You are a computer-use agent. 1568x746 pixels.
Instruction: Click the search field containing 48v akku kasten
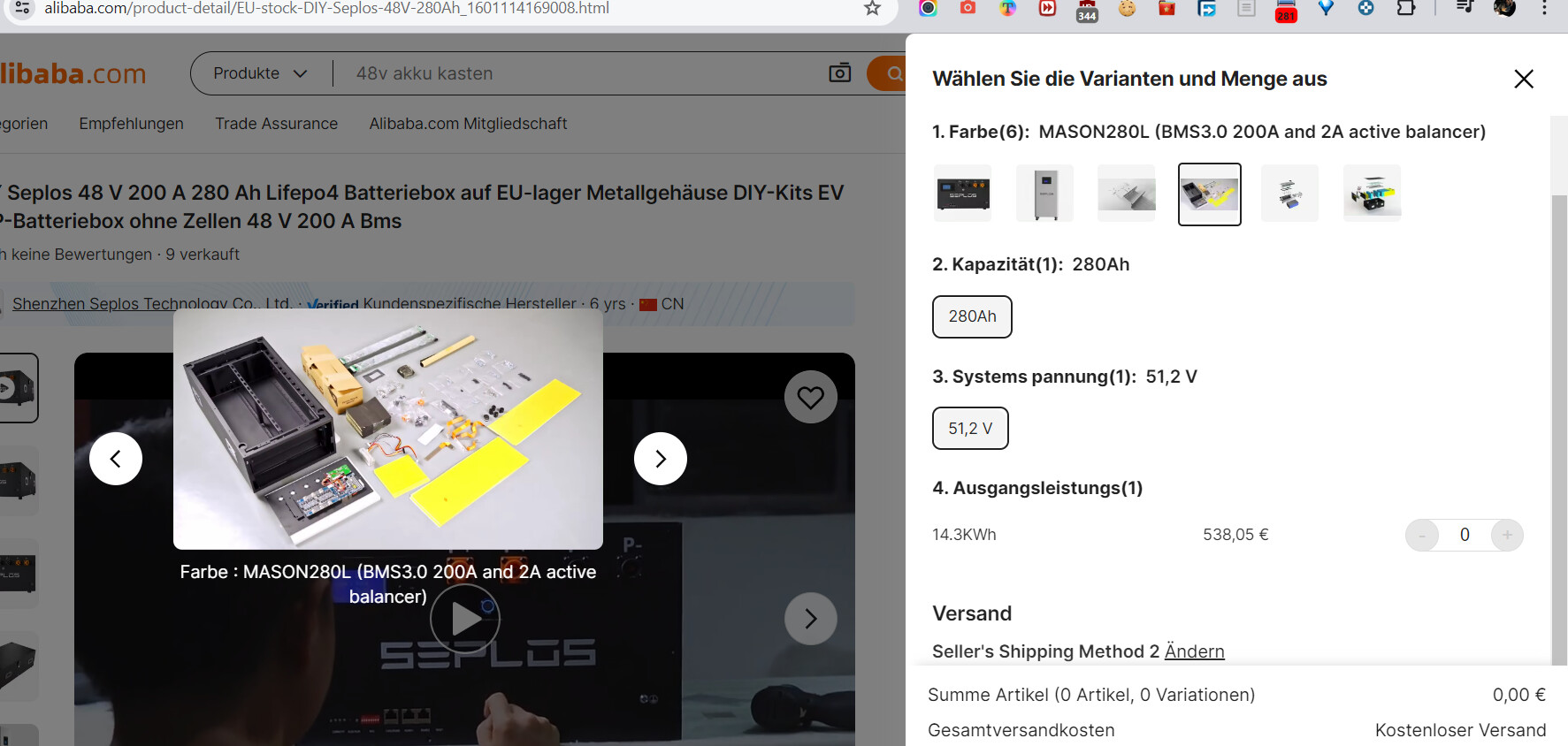[x=579, y=73]
